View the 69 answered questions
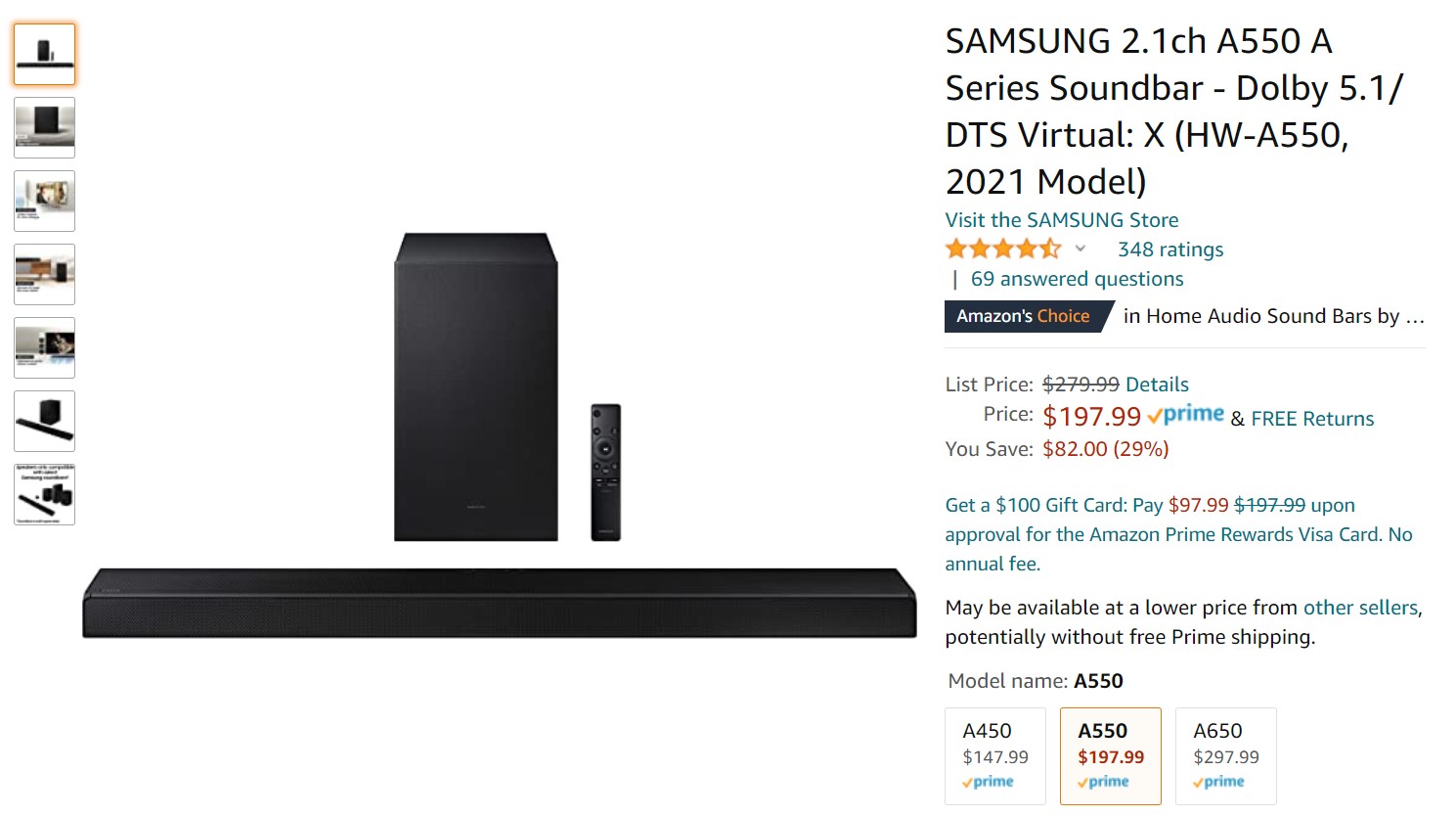The height and width of the screenshot is (816, 1456). tap(1076, 278)
